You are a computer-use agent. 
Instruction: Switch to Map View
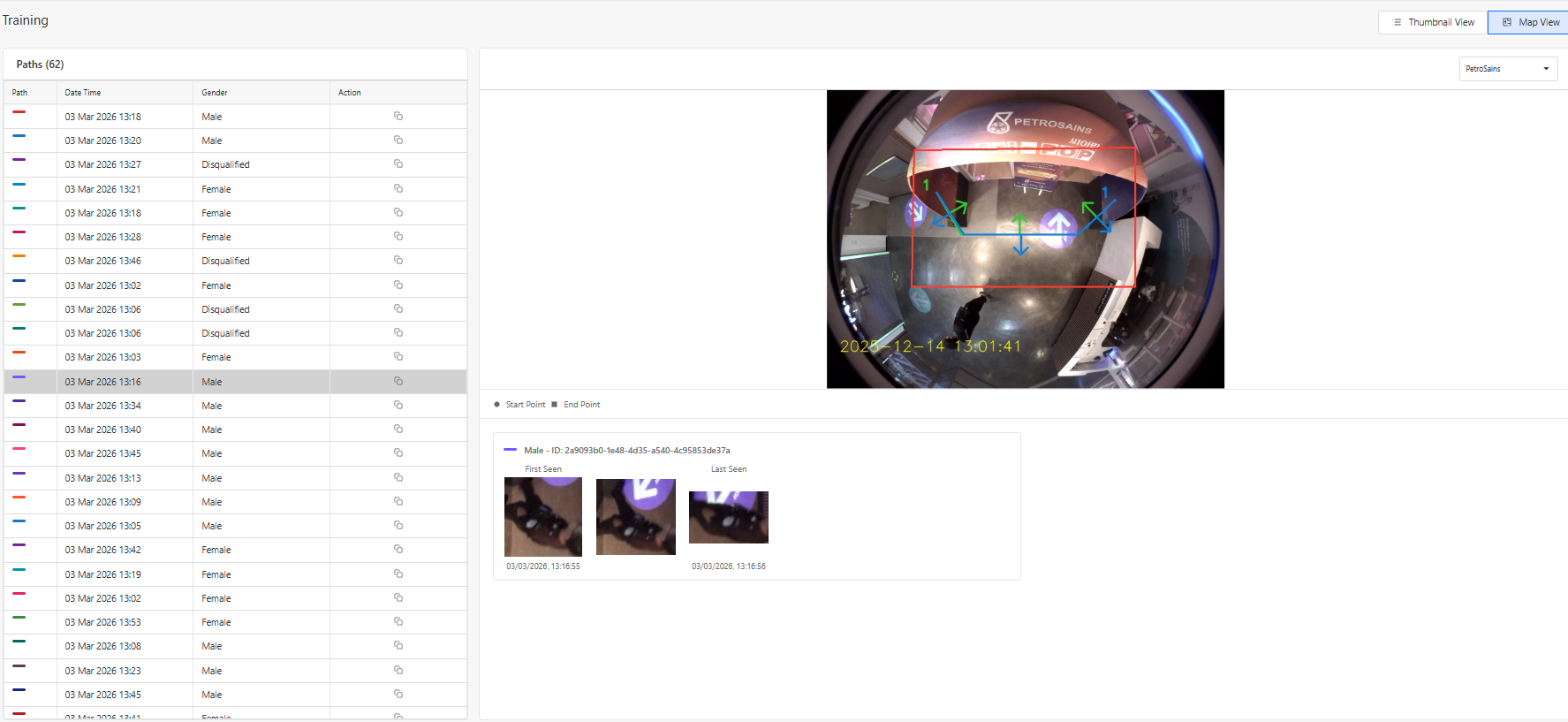[x=1531, y=22]
